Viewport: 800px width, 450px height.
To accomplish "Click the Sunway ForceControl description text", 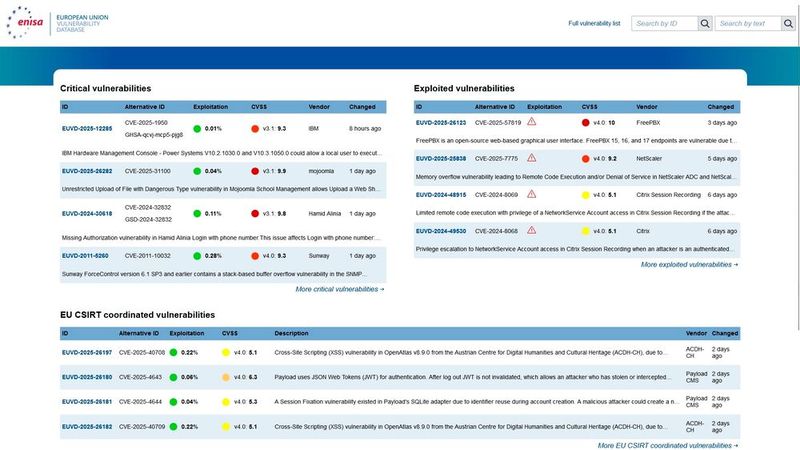I will tap(214, 274).
